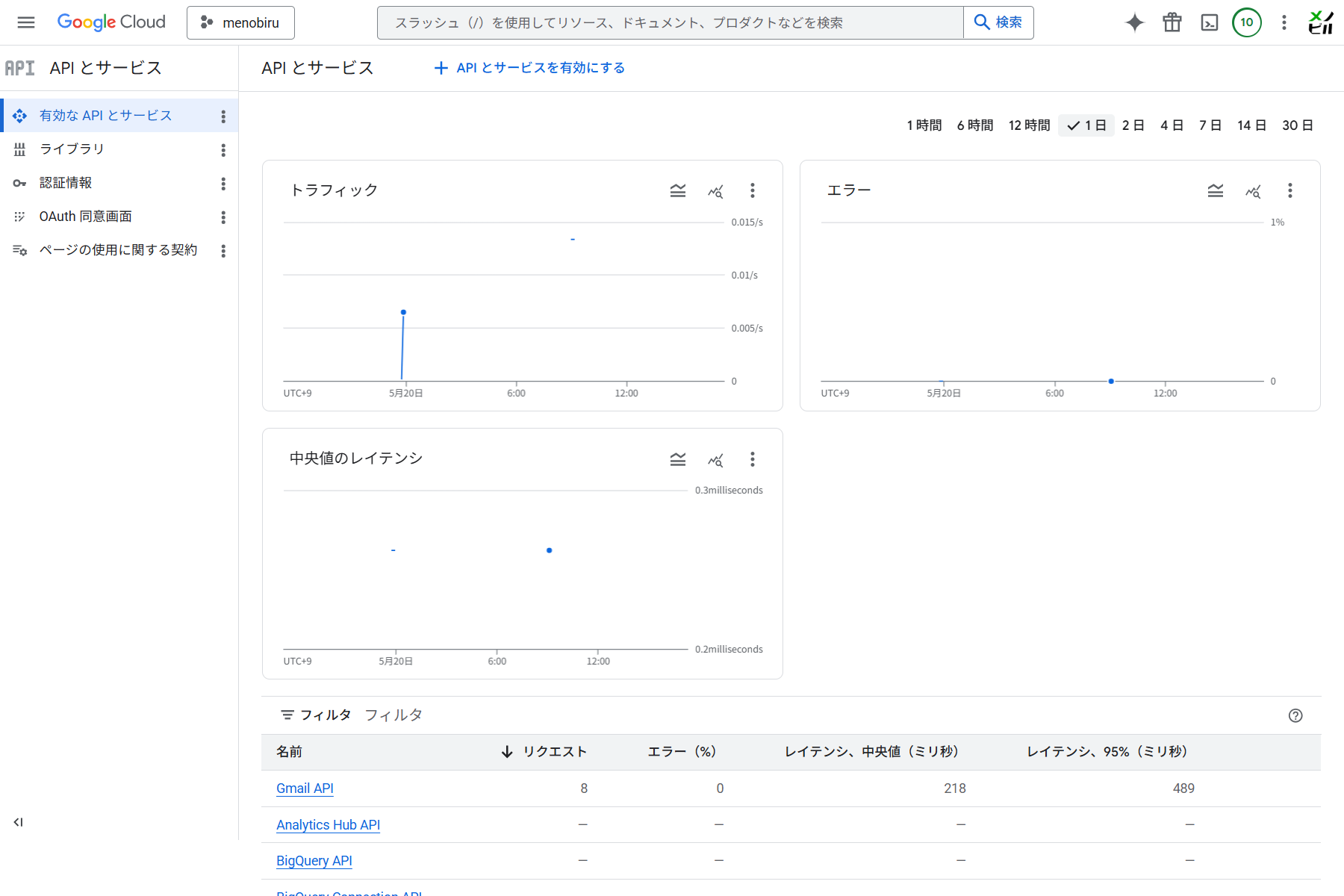This screenshot has width=1344, height=896.
Task: Click the account avatar icon
Action: pyautogui.click(x=1321, y=22)
